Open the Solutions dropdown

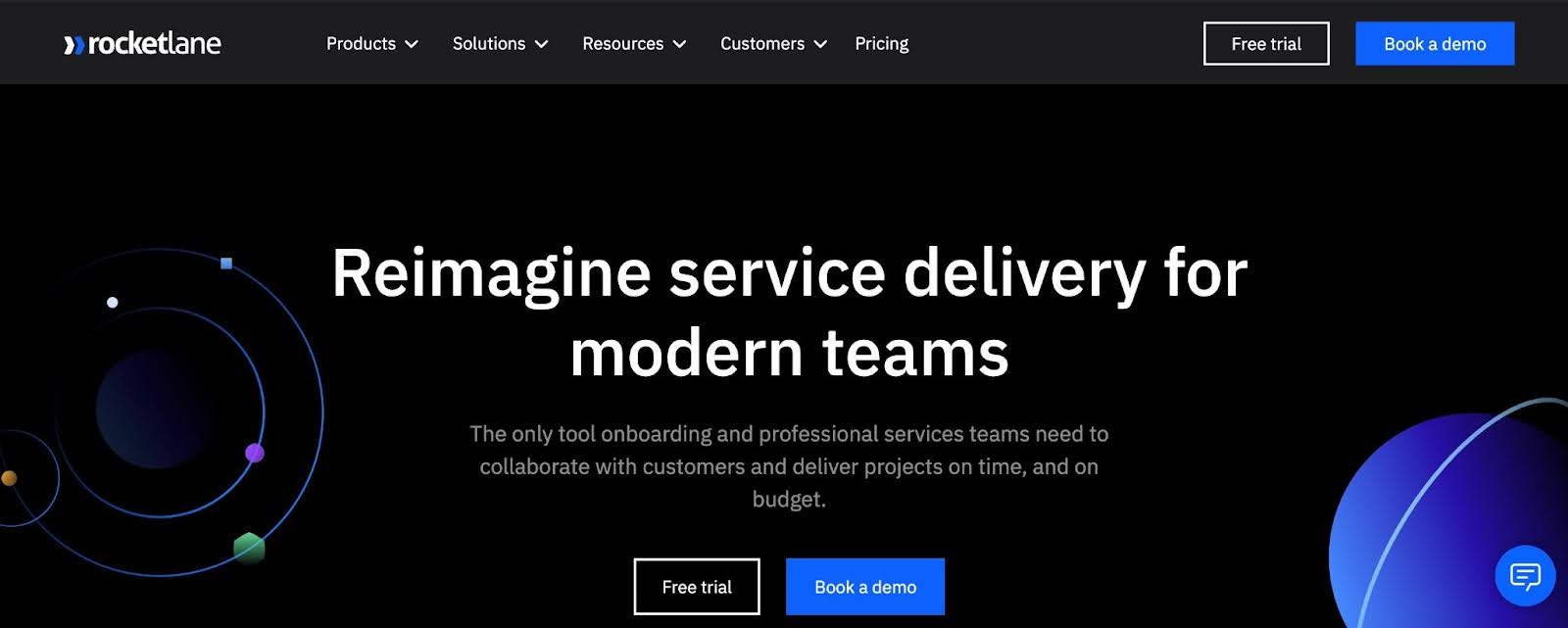coord(500,44)
